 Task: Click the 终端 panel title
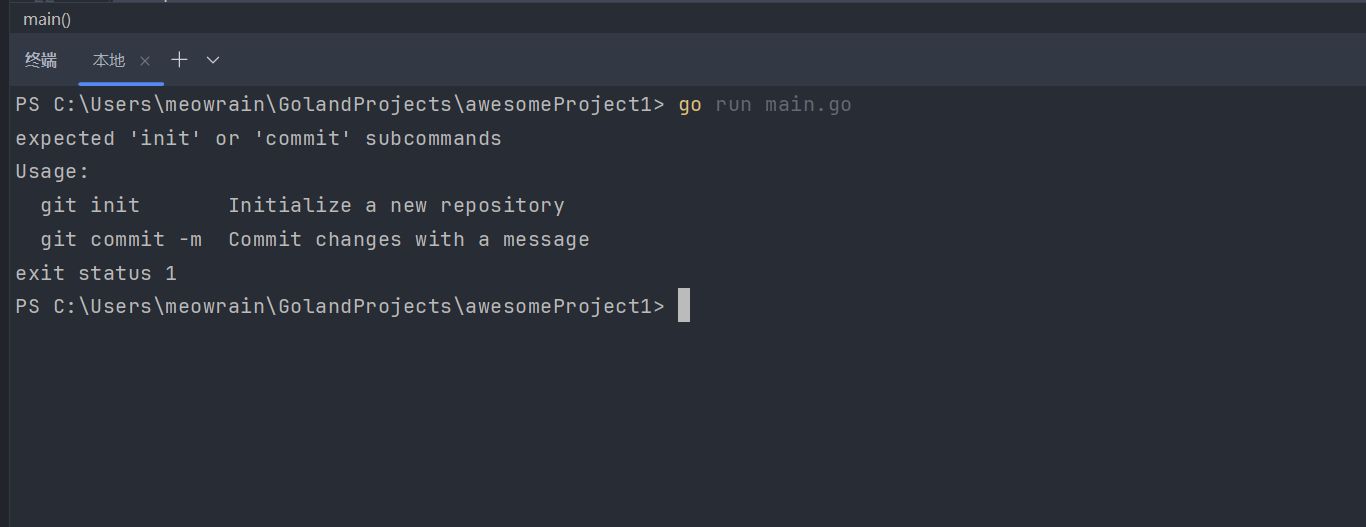coord(41,61)
